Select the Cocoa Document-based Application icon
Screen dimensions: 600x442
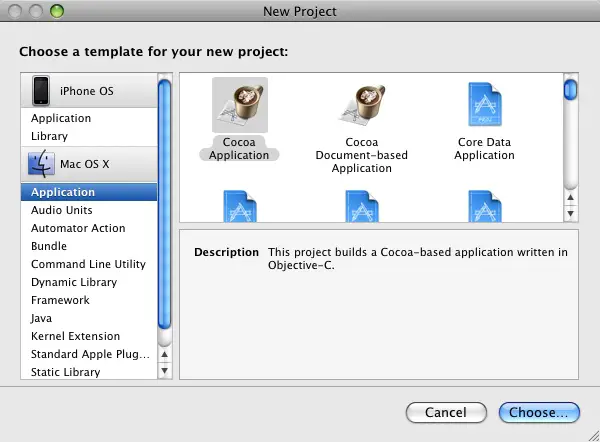coord(361,106)
